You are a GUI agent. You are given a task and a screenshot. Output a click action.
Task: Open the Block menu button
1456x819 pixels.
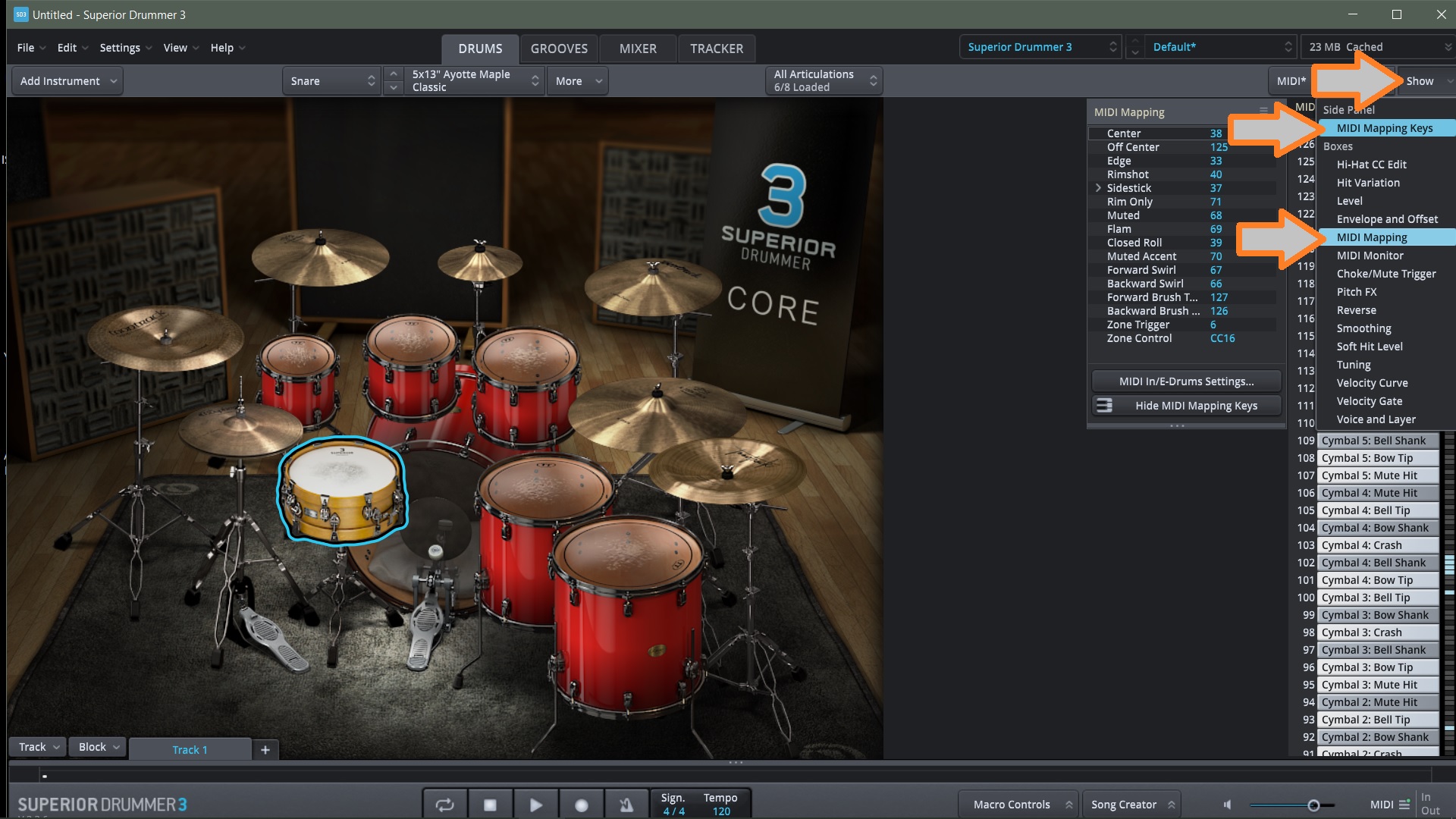click(98, 747)
